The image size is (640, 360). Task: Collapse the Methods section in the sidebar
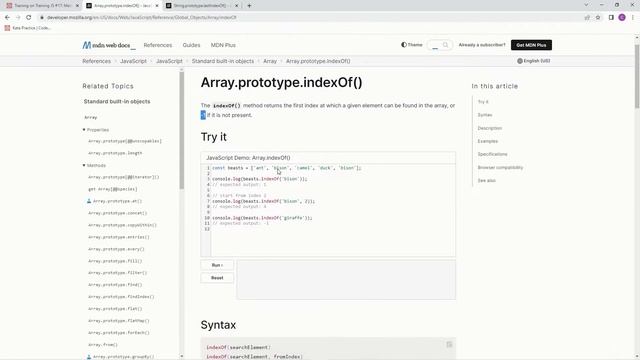94,165
